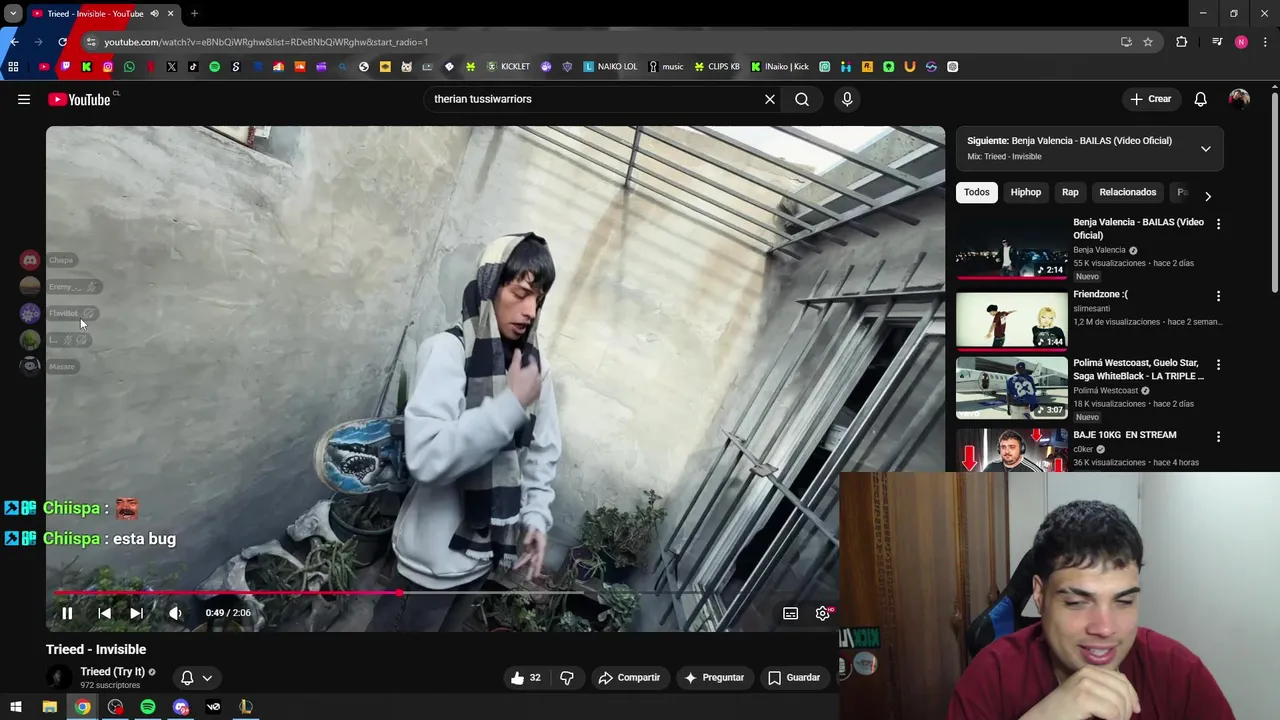This screenshot has width=1280, height=720.
Task: Start voice search with the microphone
Action: coord(847,99)
